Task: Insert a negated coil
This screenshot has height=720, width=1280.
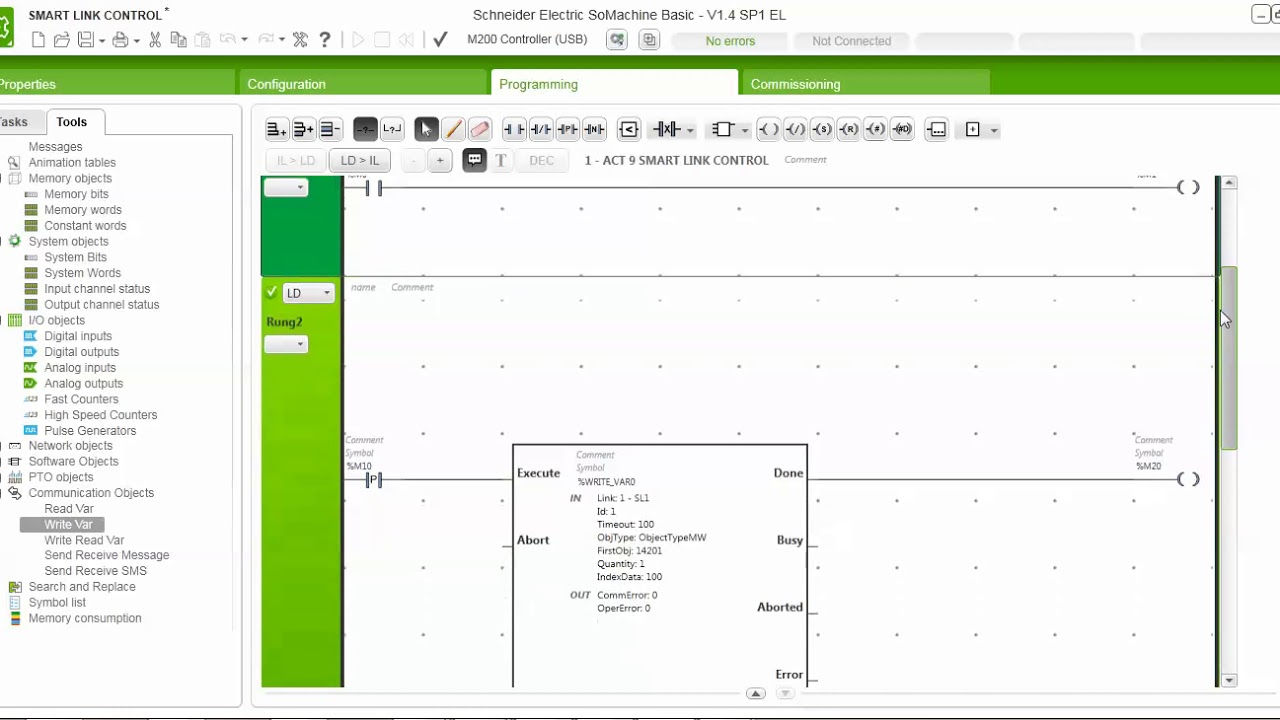Action: [795, 129]
